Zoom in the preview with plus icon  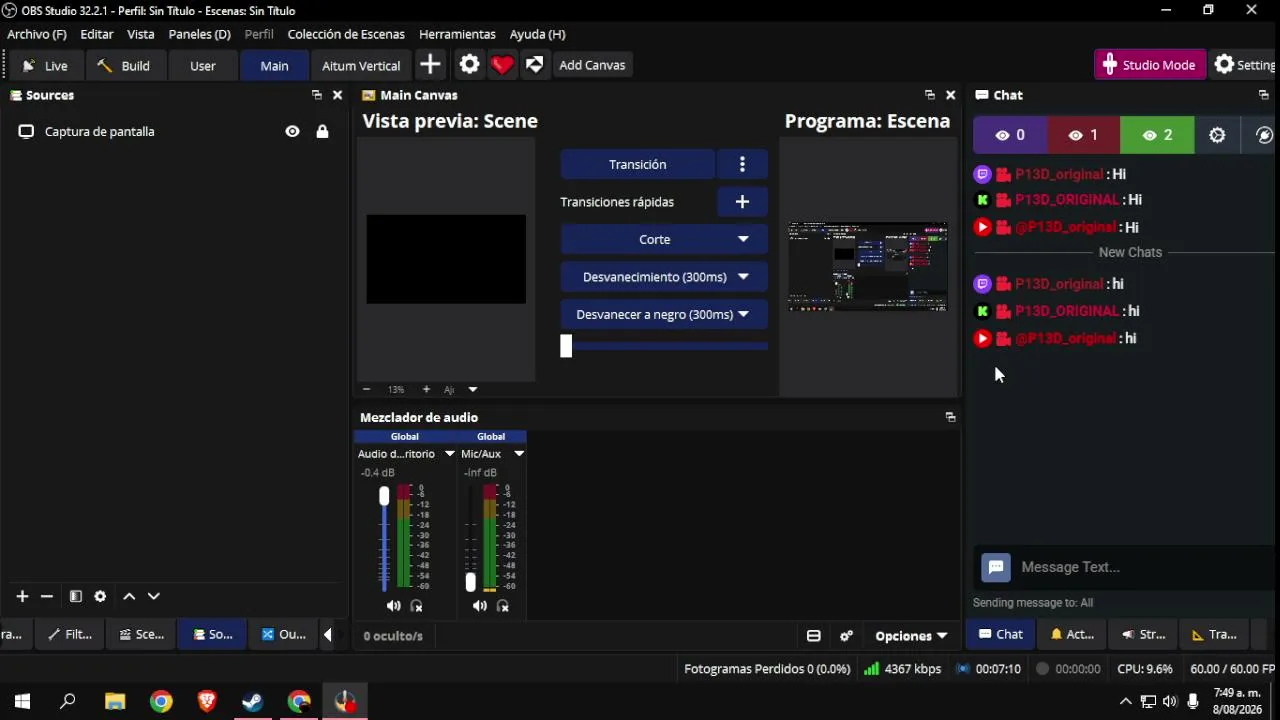426,389
